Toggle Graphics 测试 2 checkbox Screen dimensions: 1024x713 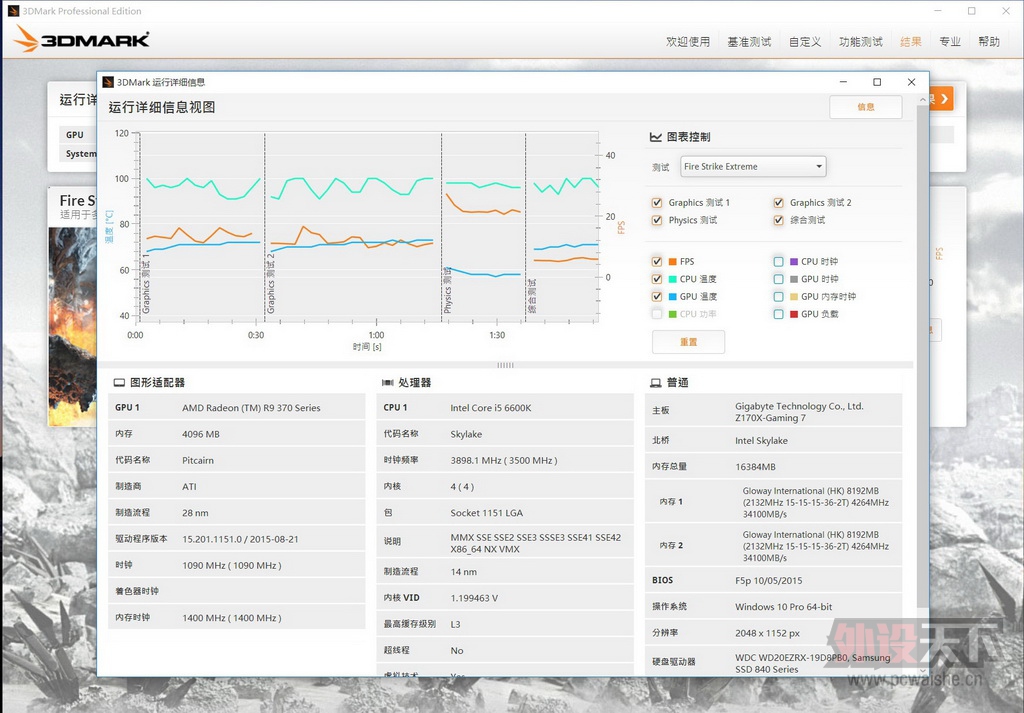coord(778,202)
